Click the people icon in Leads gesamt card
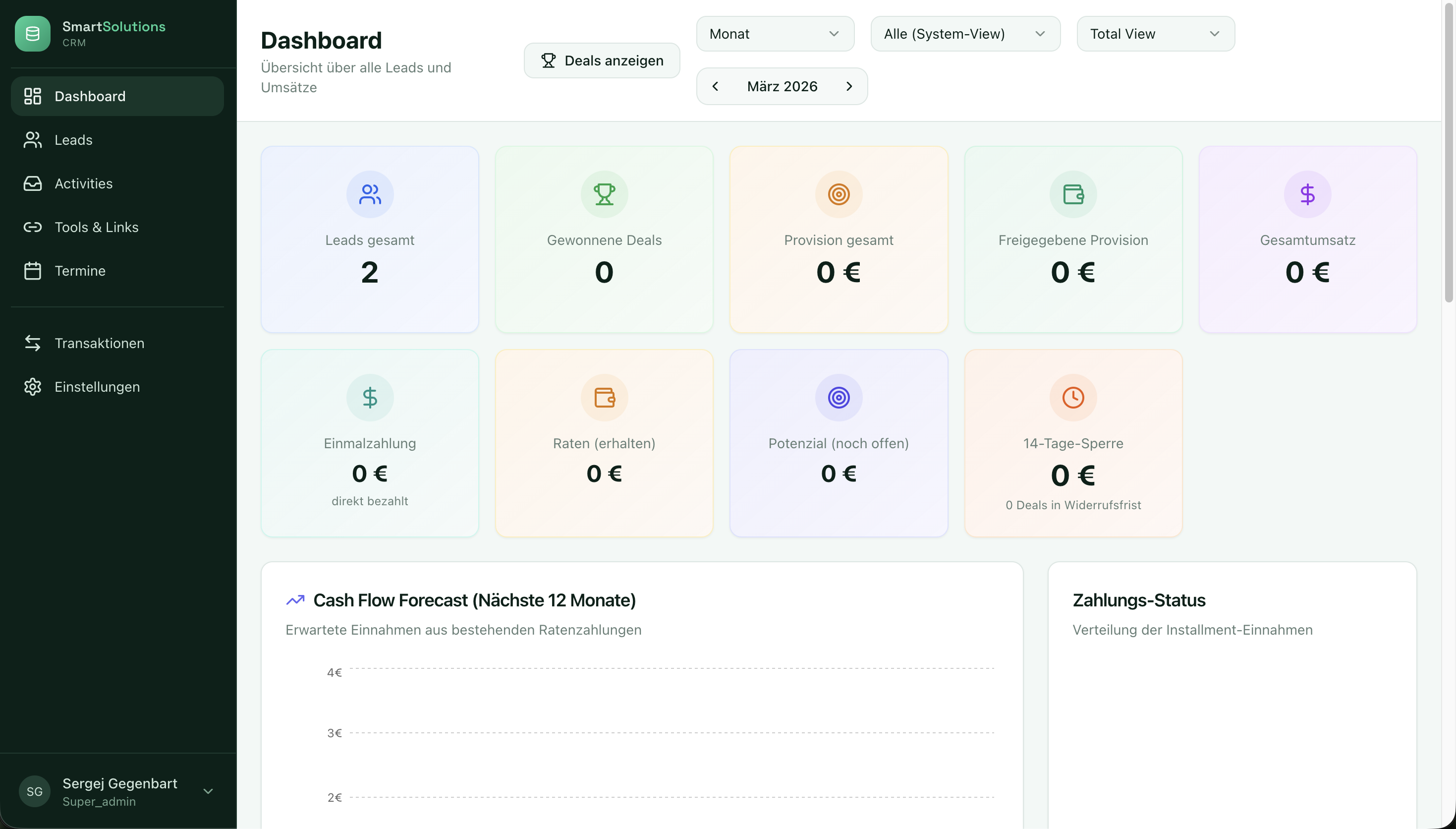This screenshot has height=829, width=1456. pos(370,194)
